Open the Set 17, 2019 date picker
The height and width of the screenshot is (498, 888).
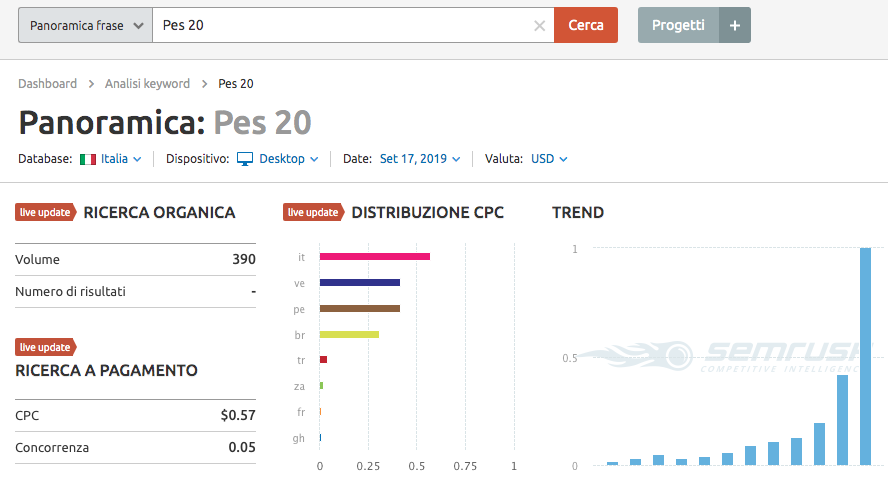click(420, 159)
